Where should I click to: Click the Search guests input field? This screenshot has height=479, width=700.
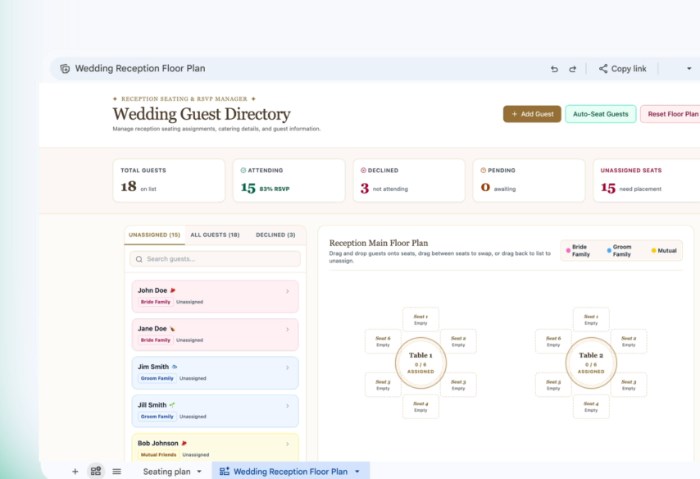pos(215,259)
